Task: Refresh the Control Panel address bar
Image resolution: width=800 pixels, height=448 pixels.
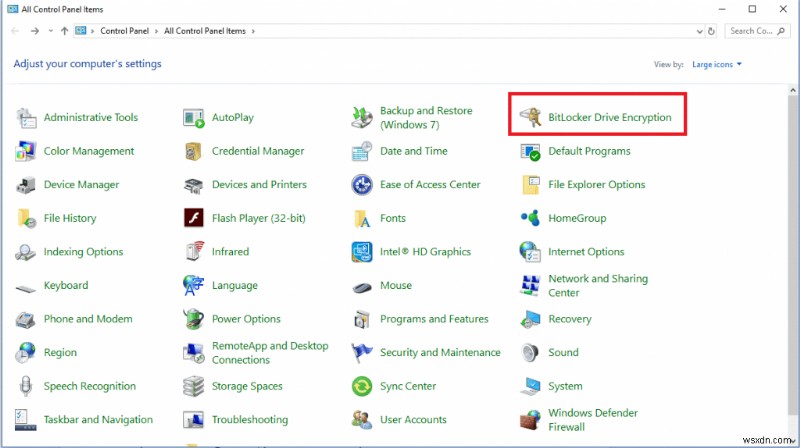Action: (x=711, y=31)
